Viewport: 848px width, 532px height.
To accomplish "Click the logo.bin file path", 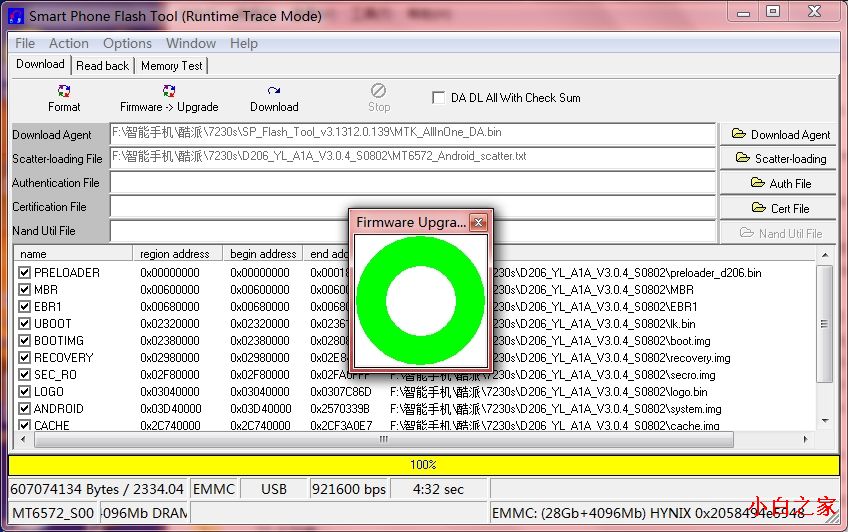I will 548,391.
